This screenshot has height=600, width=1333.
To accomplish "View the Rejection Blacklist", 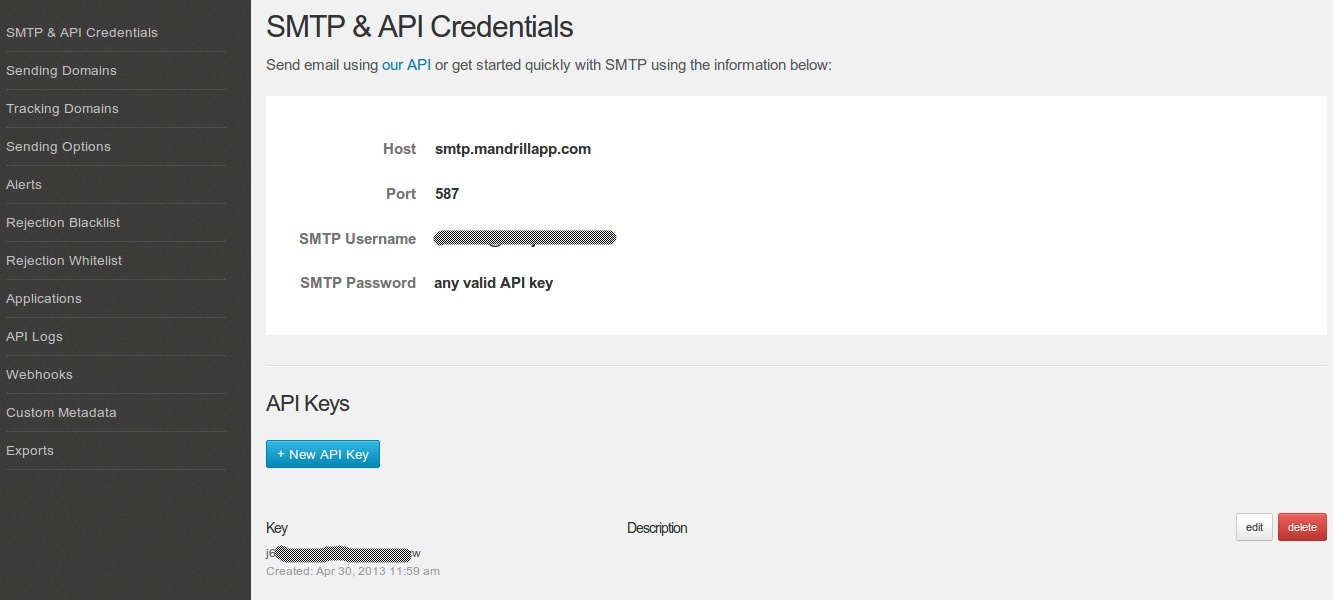I will (63, 223).
